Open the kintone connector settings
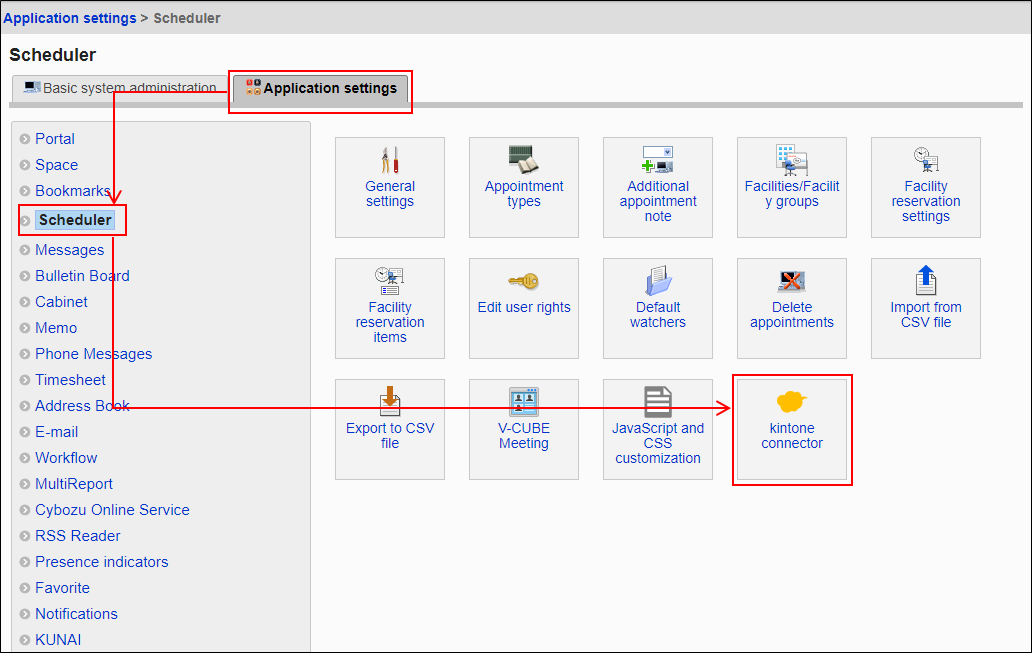 click(x=792, y=428)
